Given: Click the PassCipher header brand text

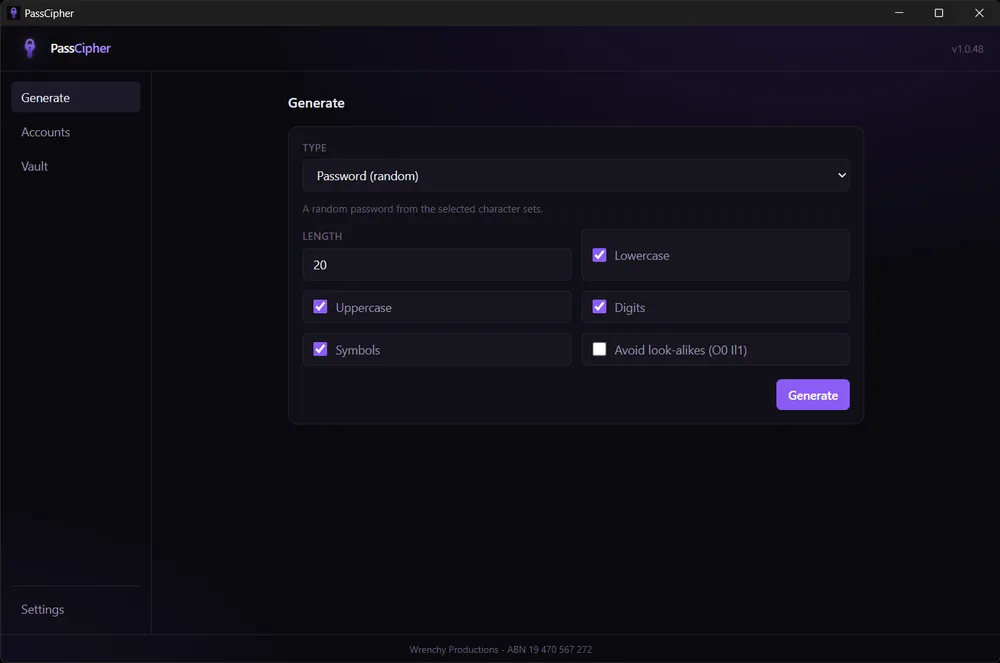Looking at the screenshot, I should [80, 48].
